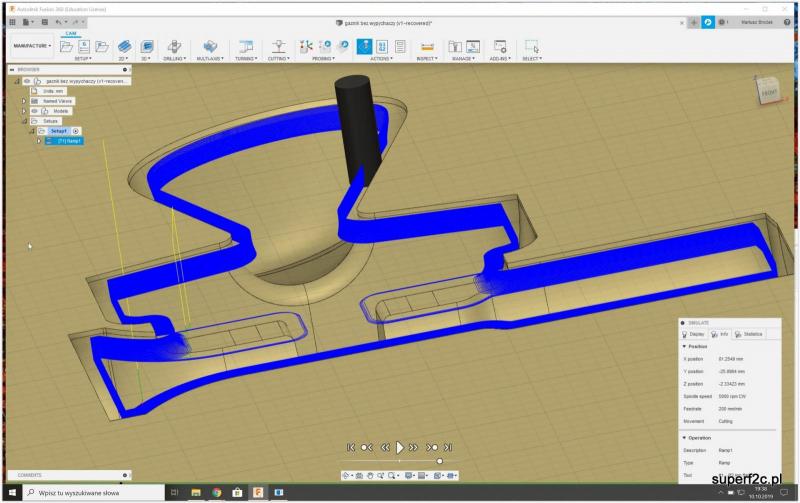The image size is (800, 503).
Task: Click the Turning operation icon
Action: [x=245, y=46]
